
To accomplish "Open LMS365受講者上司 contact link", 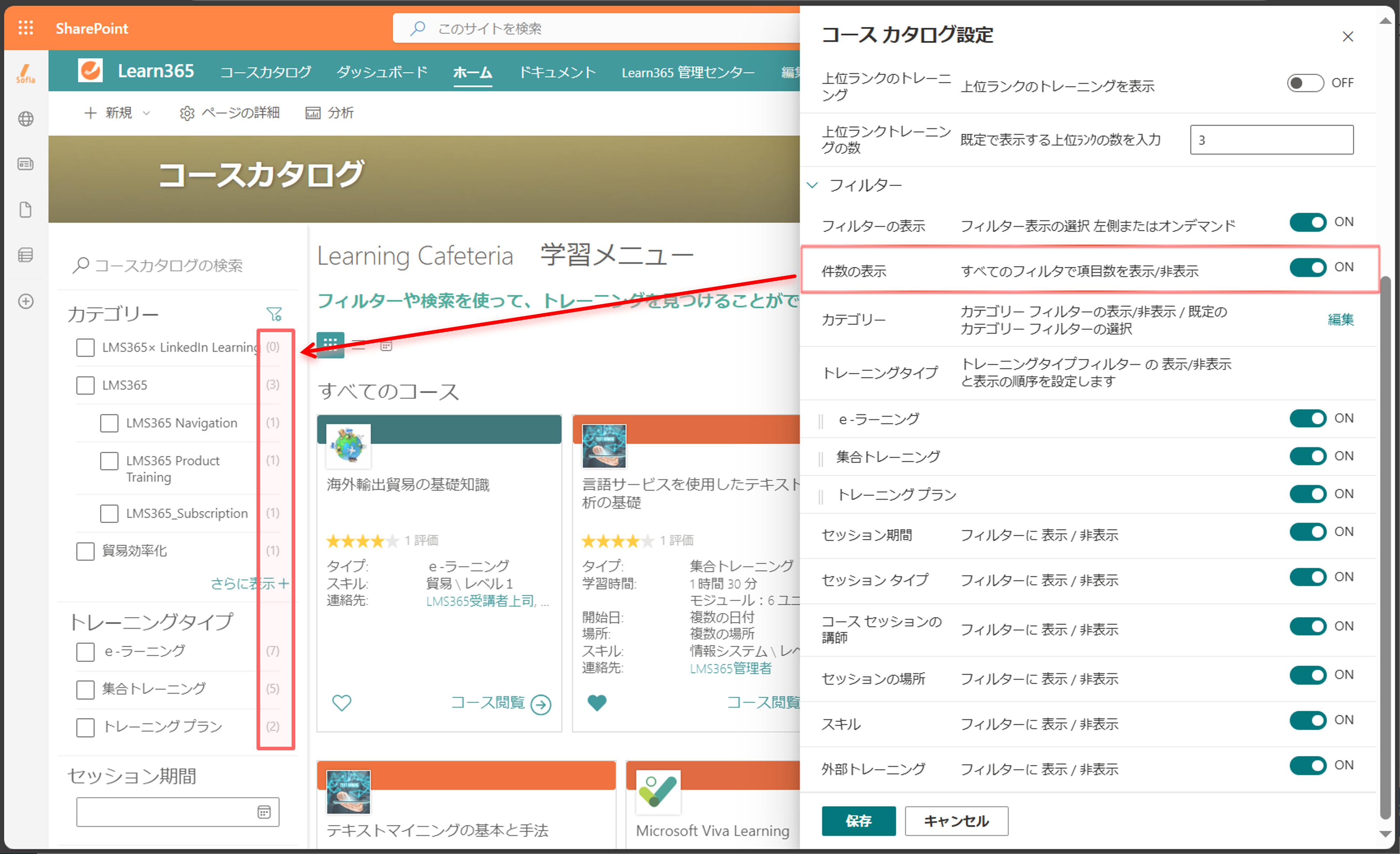I will [x=481, y=600].
